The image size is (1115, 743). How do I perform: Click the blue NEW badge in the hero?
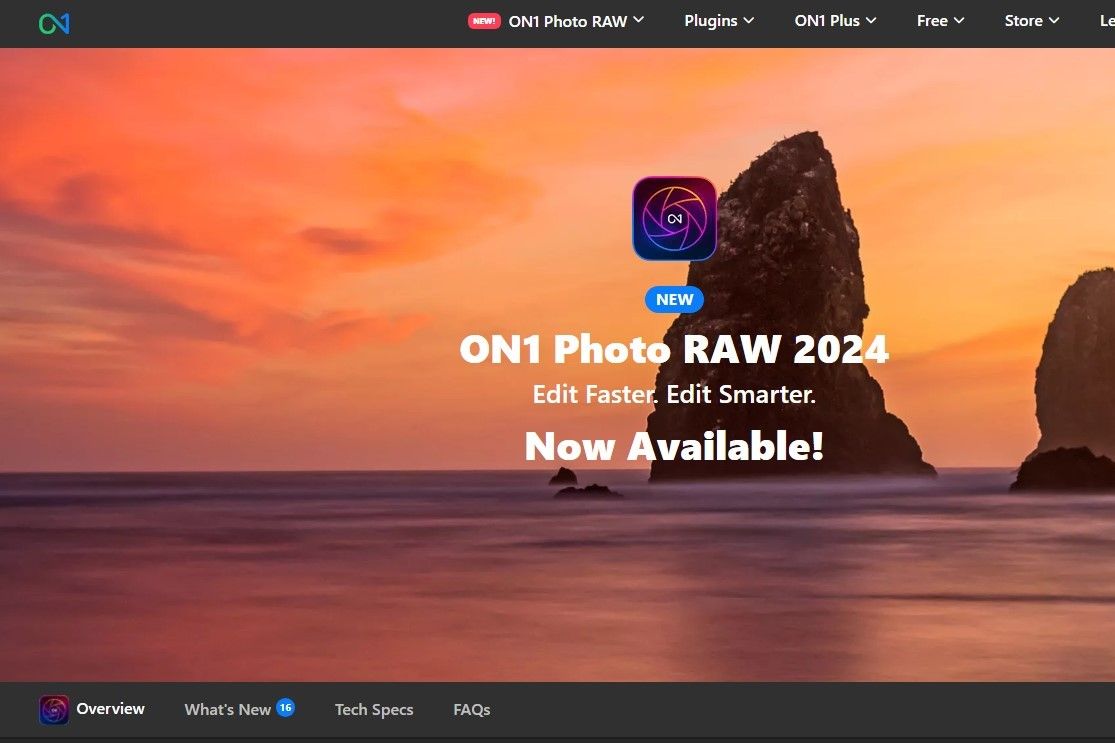(x=674, y=299)
